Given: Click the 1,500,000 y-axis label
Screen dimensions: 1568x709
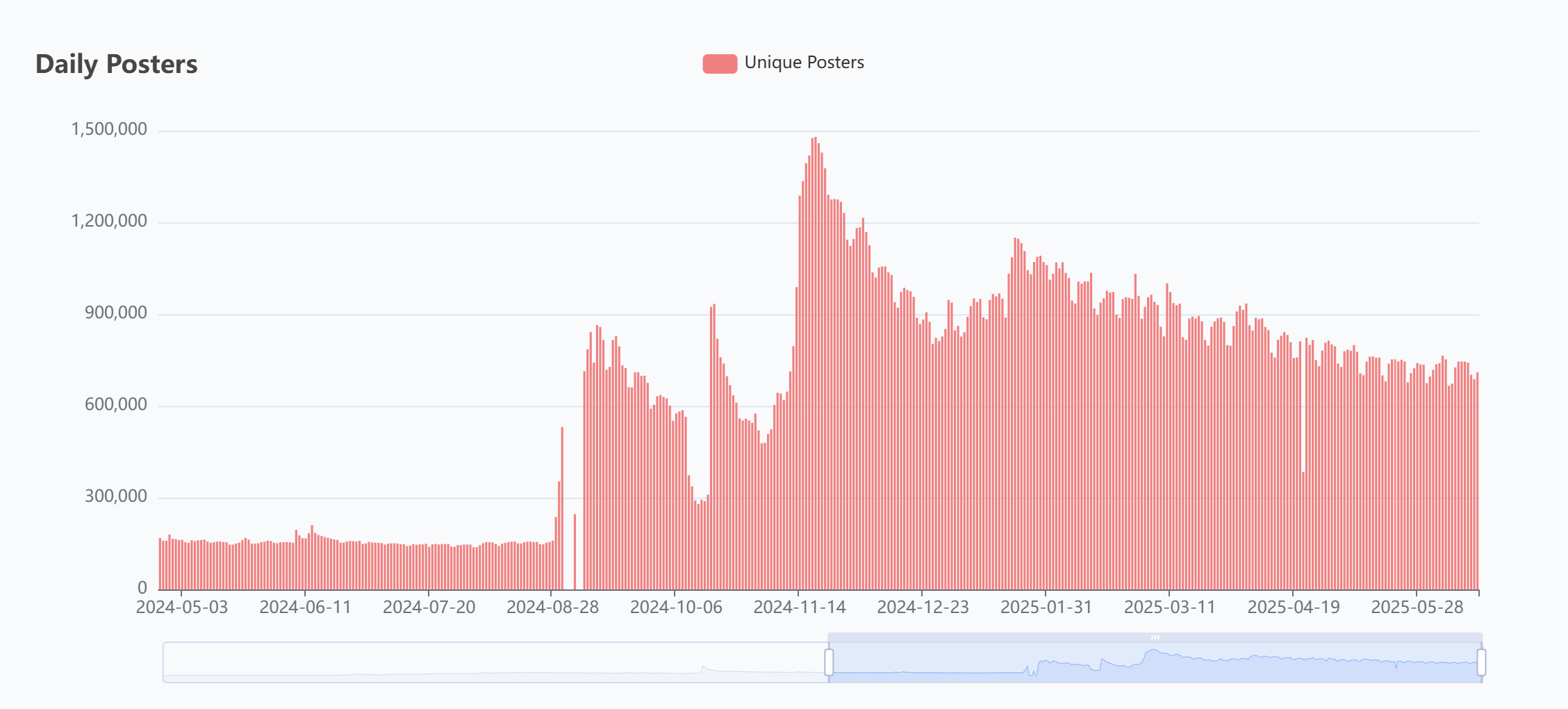Looking at the screenshot, I should click(x=109, y=129).
